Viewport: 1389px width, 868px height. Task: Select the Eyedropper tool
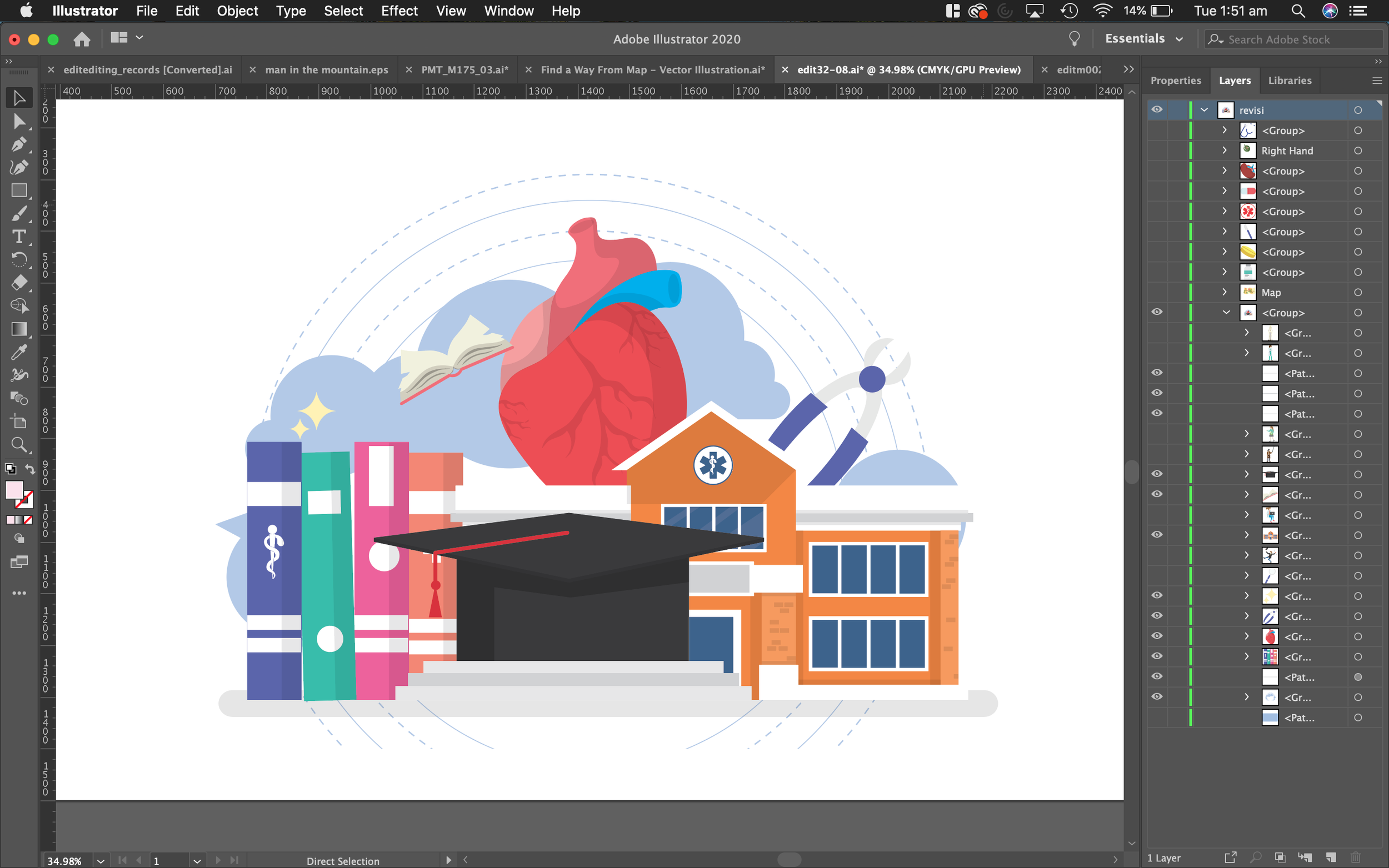pos(19,352)
